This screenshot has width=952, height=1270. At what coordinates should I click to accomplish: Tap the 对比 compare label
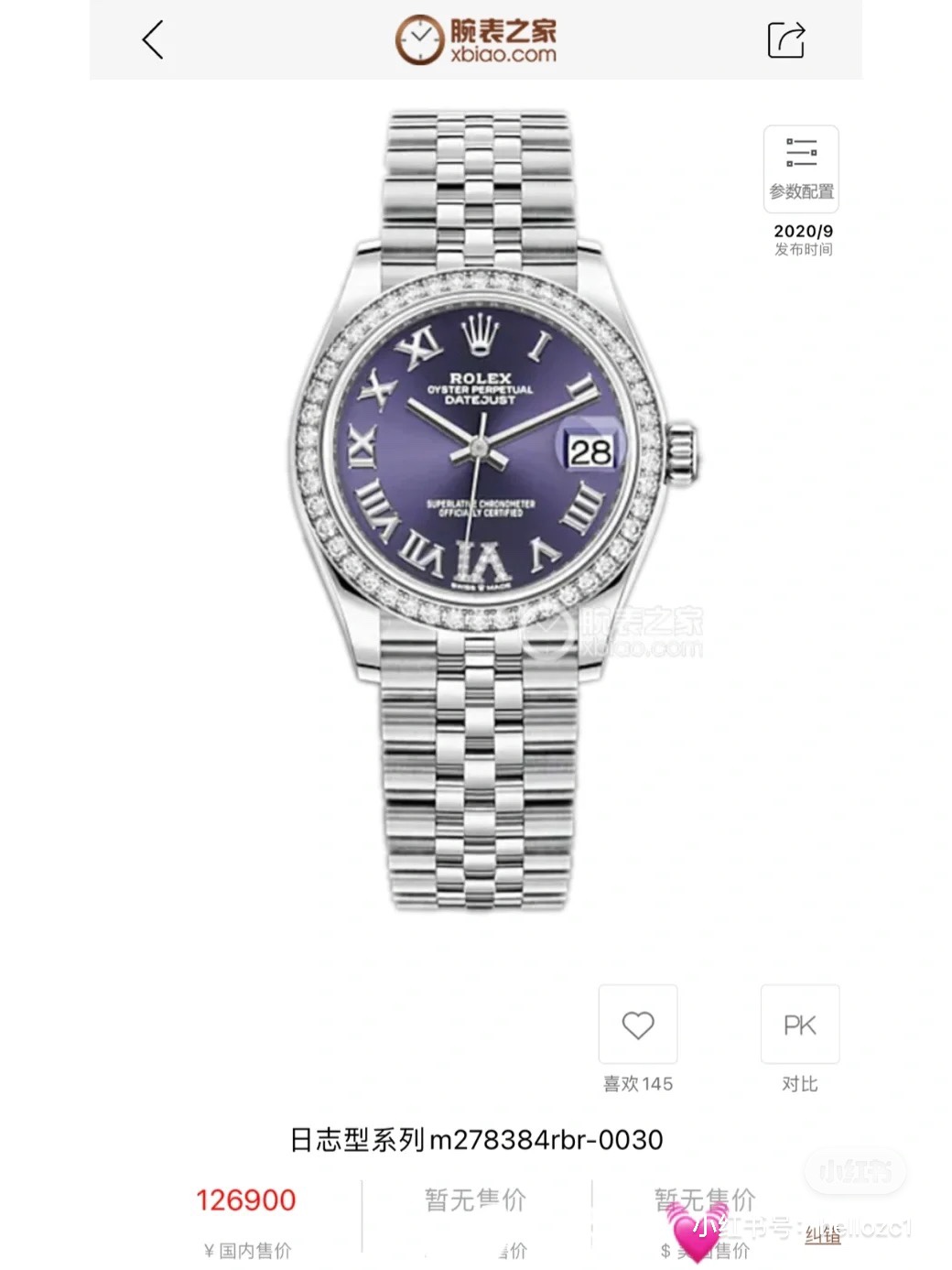pos(800,1084)
